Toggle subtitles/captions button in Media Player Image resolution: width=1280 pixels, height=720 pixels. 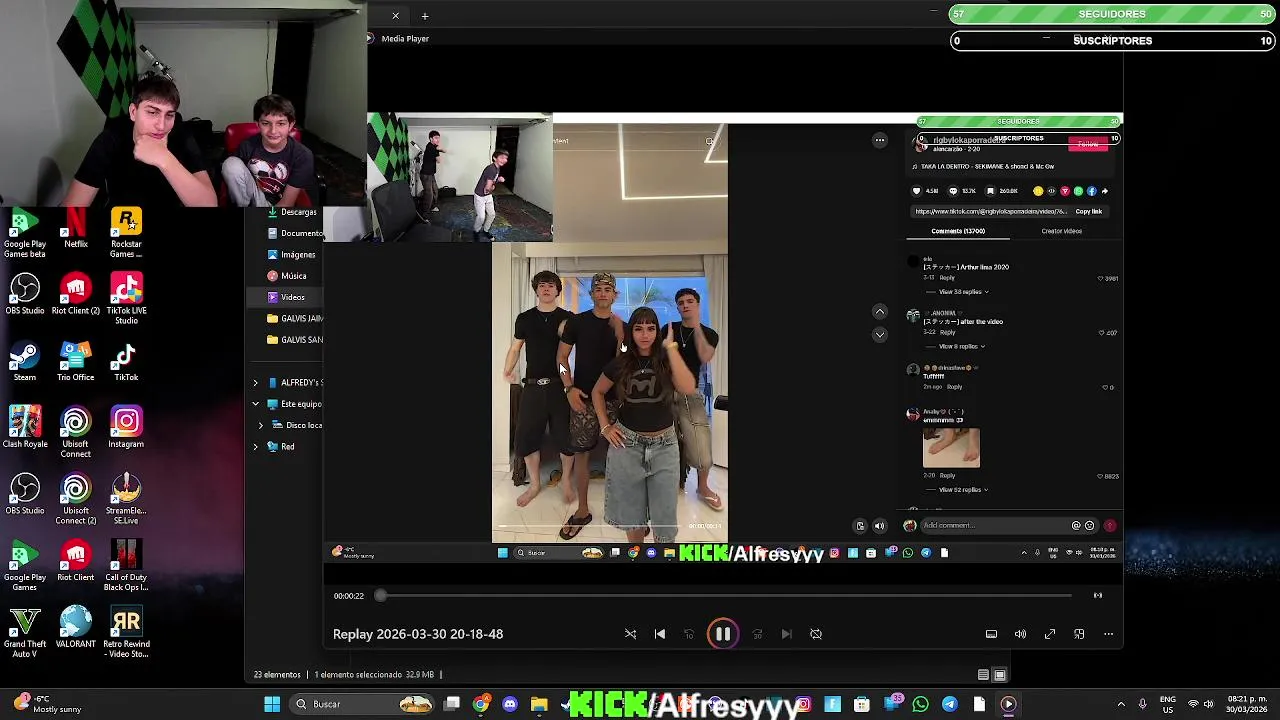(x=991, y=634)
